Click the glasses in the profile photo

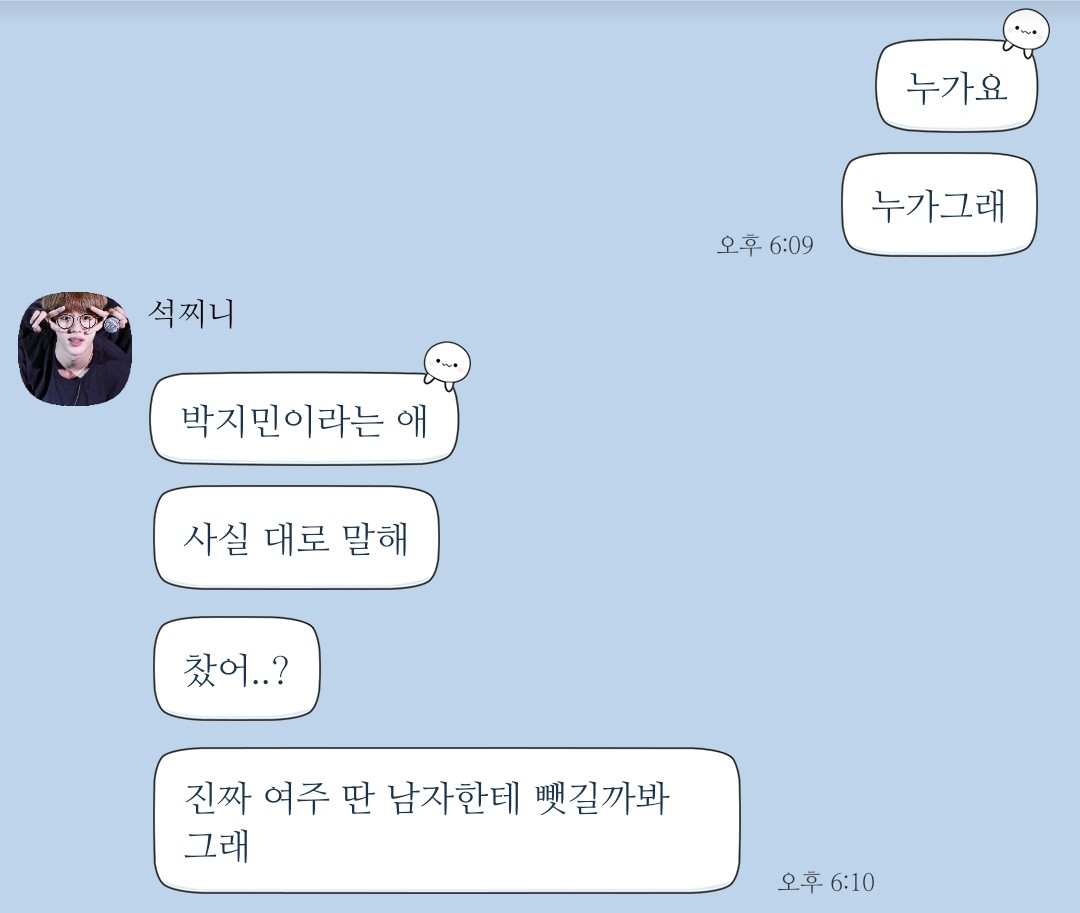(x=74, y=322)
